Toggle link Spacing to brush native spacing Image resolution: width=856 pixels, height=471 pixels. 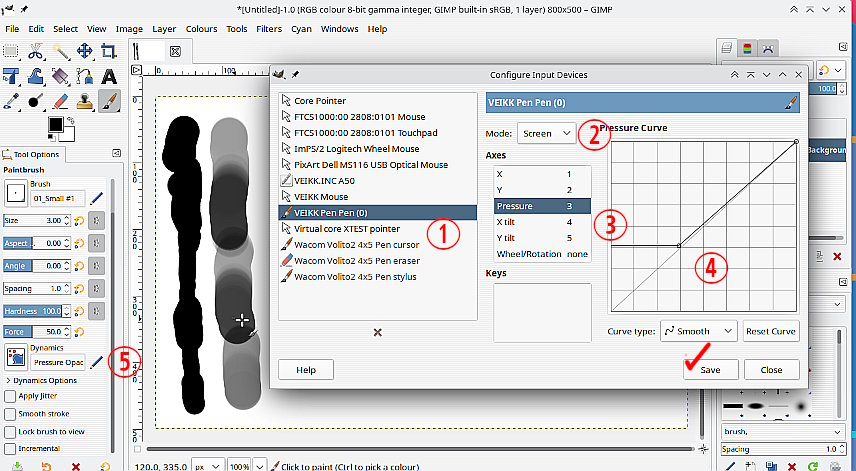96,288
